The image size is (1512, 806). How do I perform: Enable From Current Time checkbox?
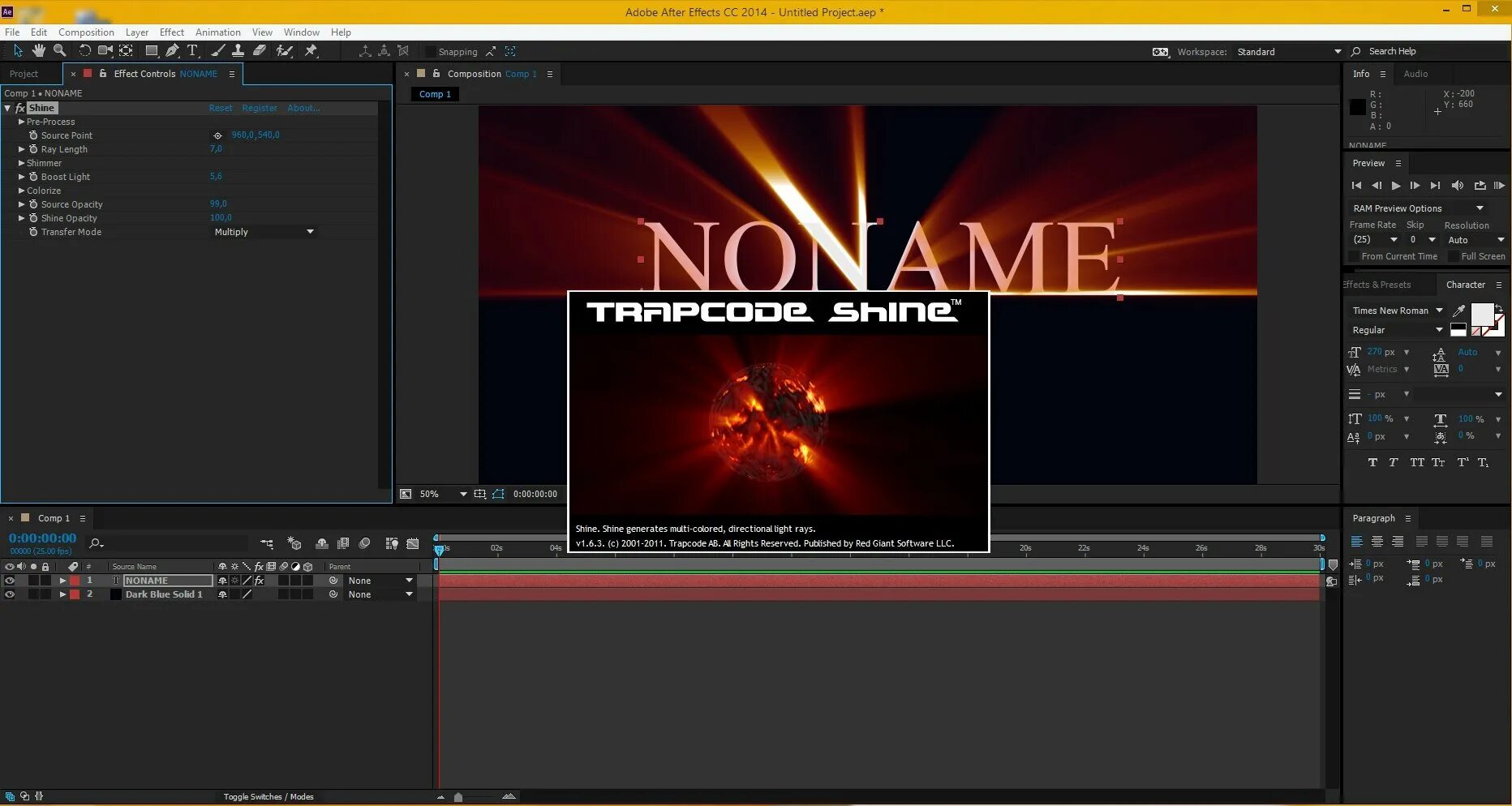[x=1354, y=256]
